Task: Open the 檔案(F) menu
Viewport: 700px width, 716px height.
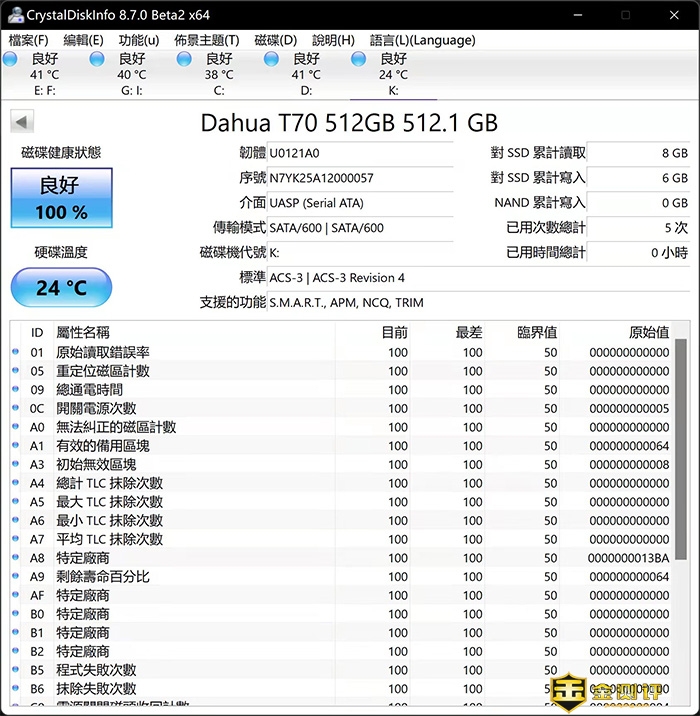Action: click(x=28, y=40)
